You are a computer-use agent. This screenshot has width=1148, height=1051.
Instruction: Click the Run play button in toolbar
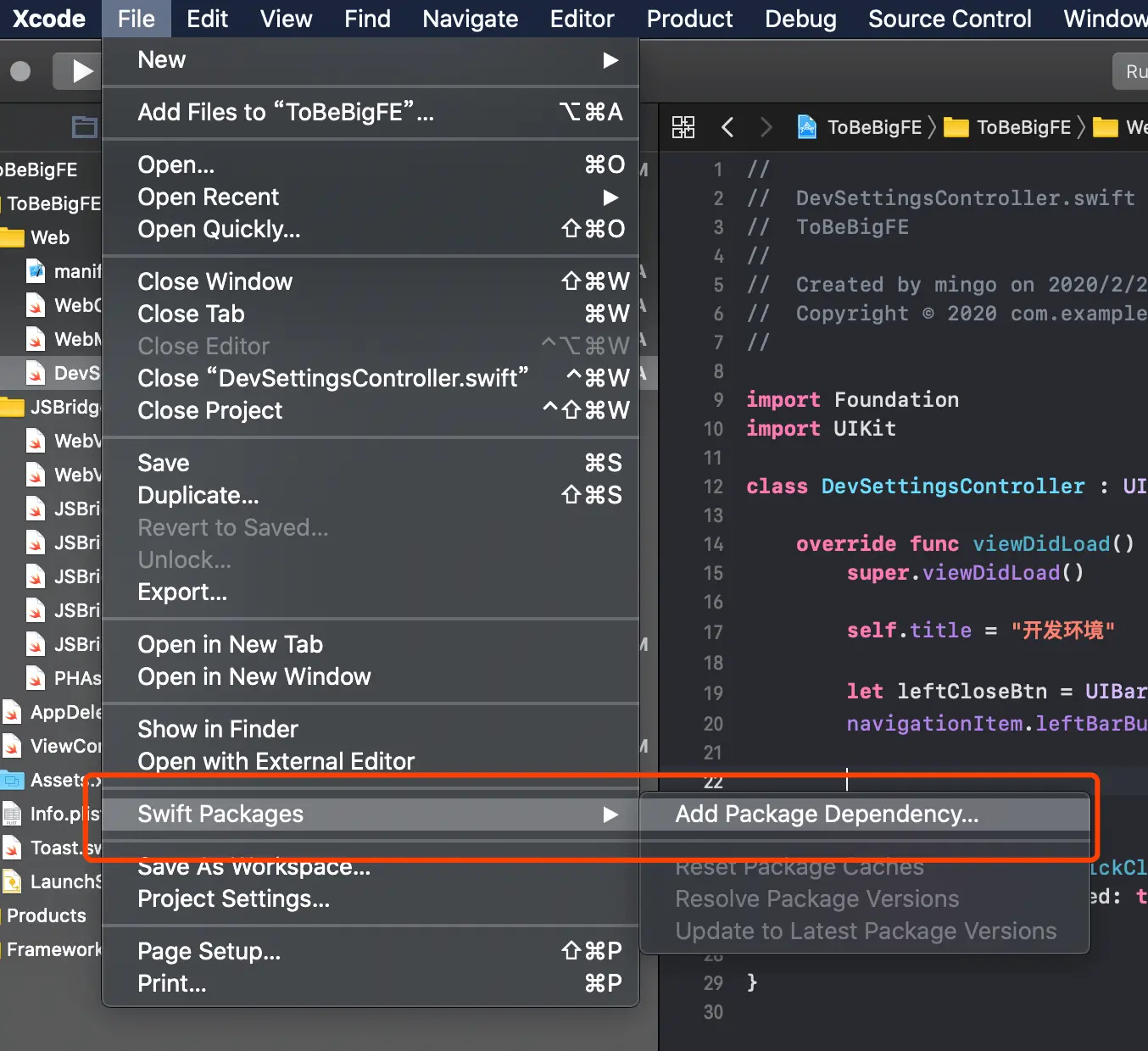(x=81, y=71)
